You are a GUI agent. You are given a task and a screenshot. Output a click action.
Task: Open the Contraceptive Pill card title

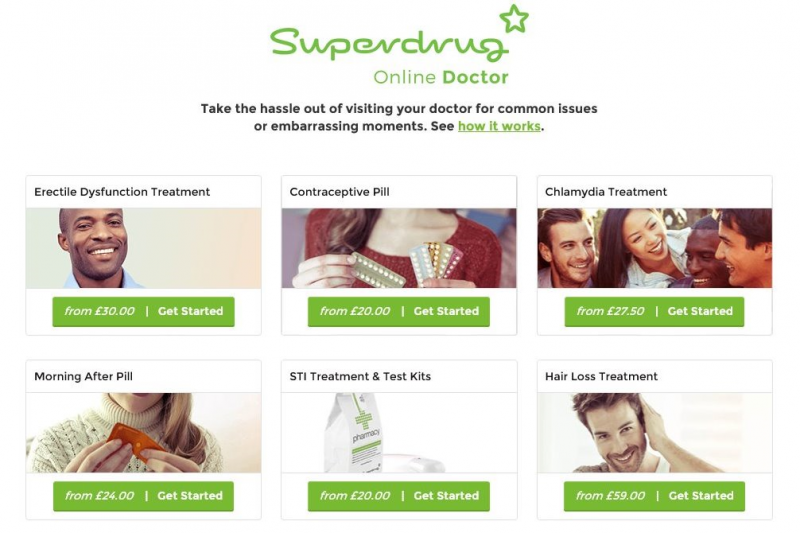pyautogui.click(x=339, y=192)
